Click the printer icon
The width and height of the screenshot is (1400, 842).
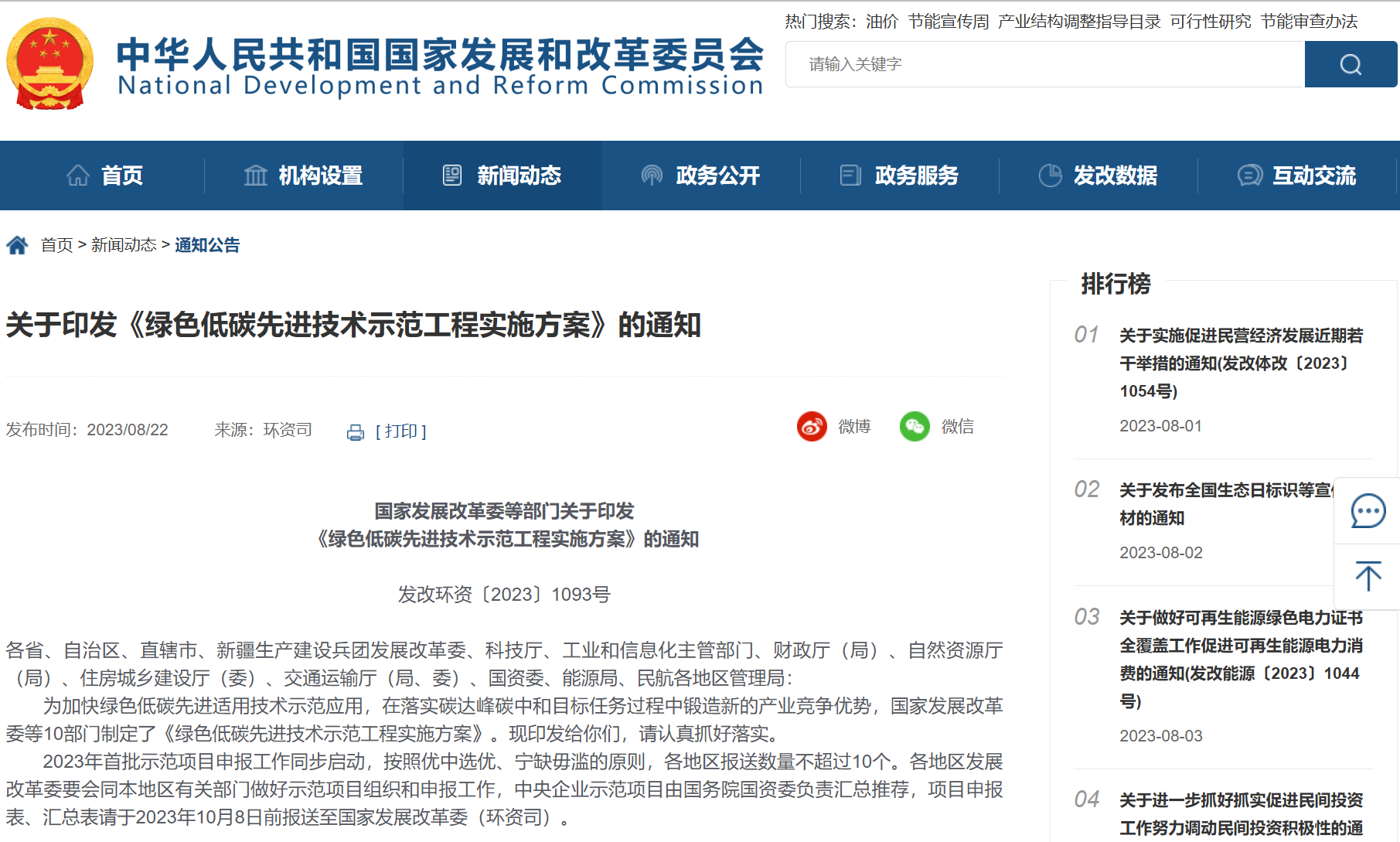pyautogui.click(x=356, y=432)
